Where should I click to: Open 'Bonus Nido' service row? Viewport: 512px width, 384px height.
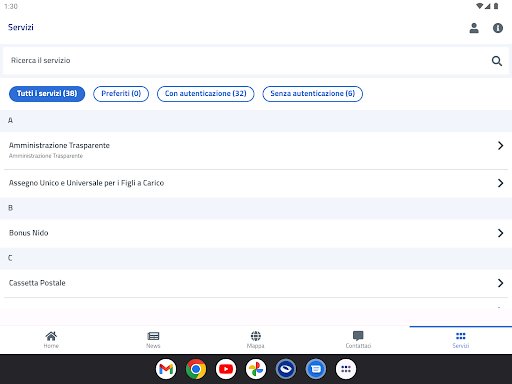pyautogui.click(x=256, y=233)
